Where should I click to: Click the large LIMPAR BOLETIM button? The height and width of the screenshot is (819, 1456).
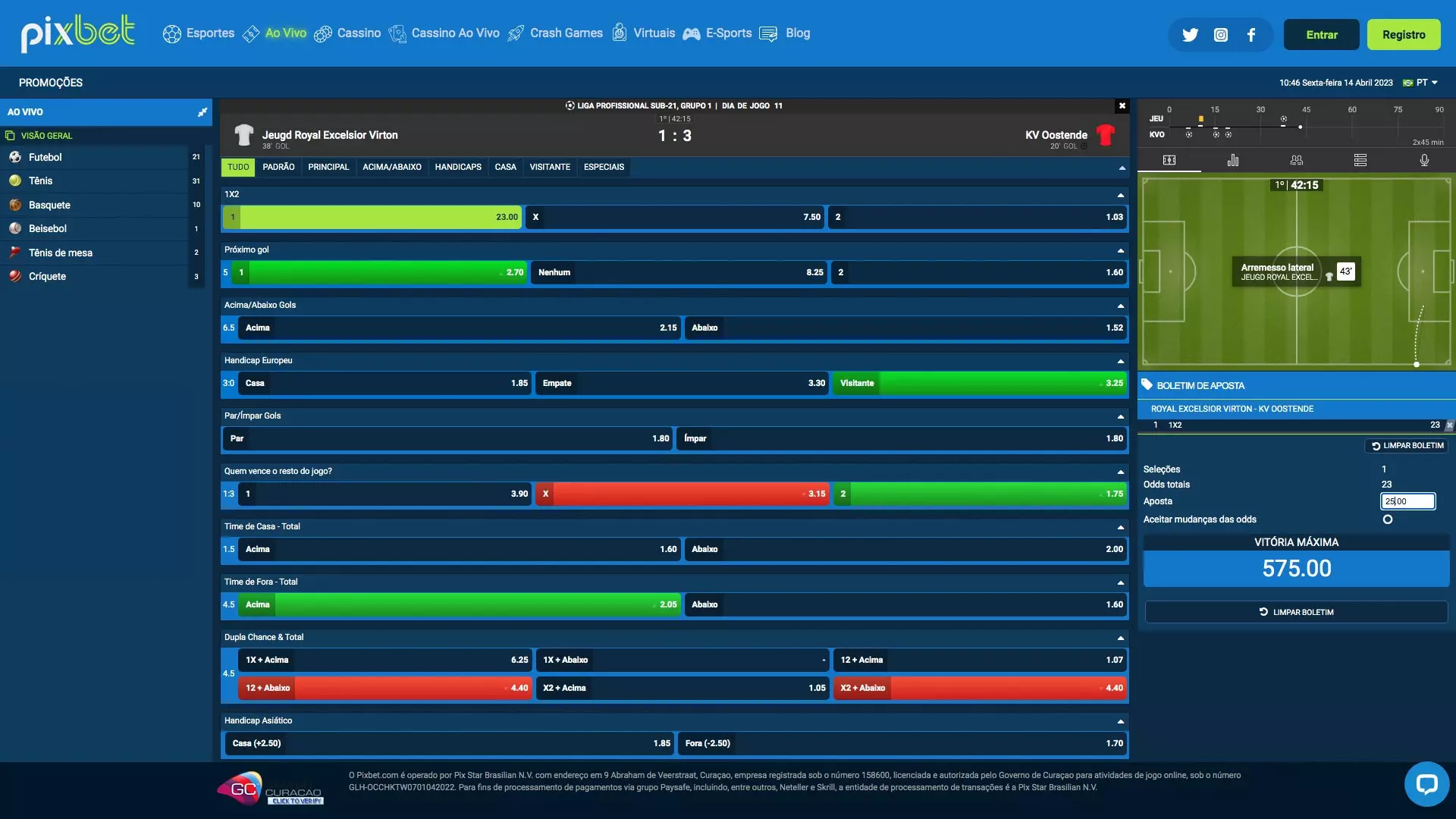pyautogui.click(x=1296, y=612)
